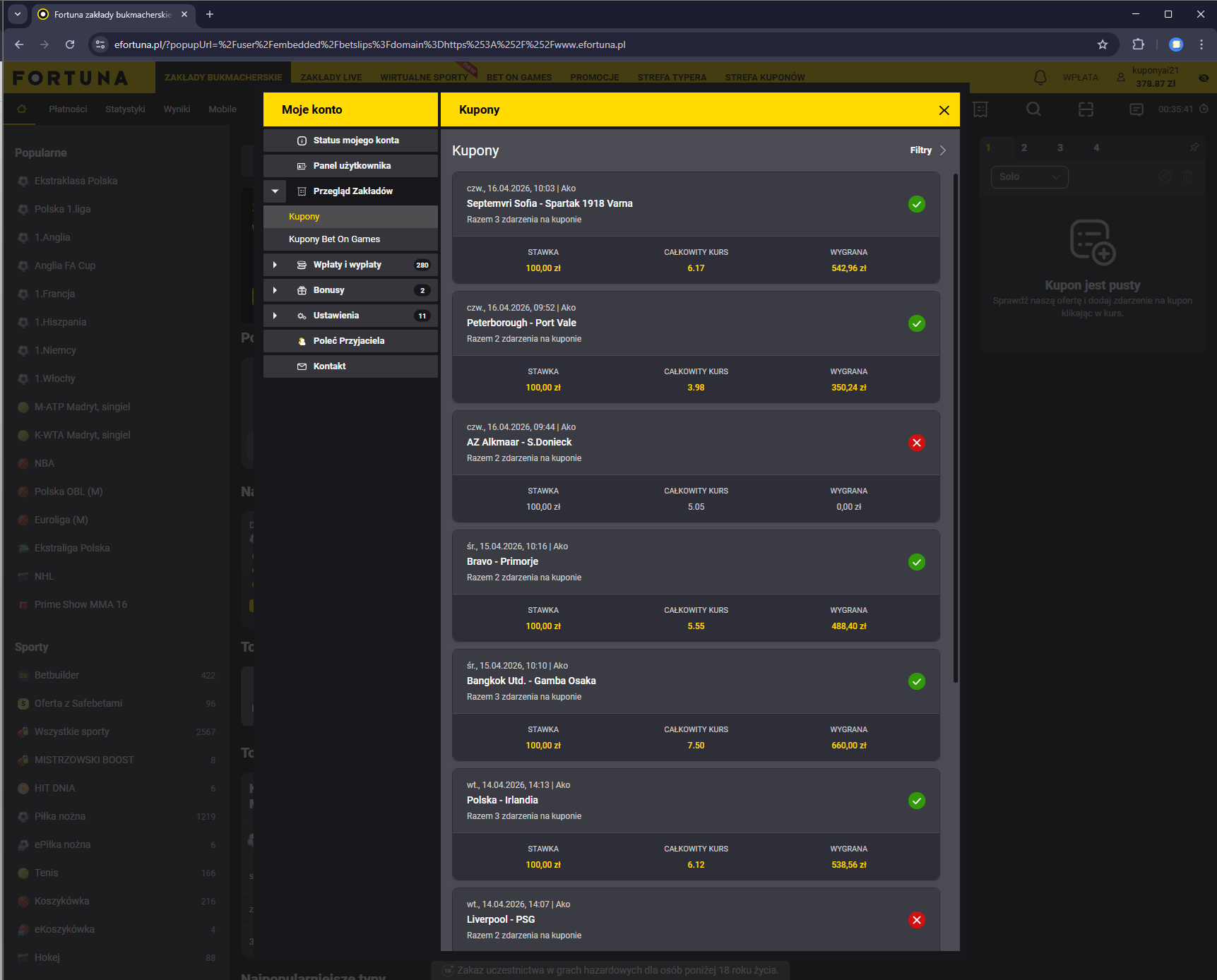The height and width of the screenshot is (980, 1217).
Task: Select Kupony in the account menu
Action: coord(350,217)
